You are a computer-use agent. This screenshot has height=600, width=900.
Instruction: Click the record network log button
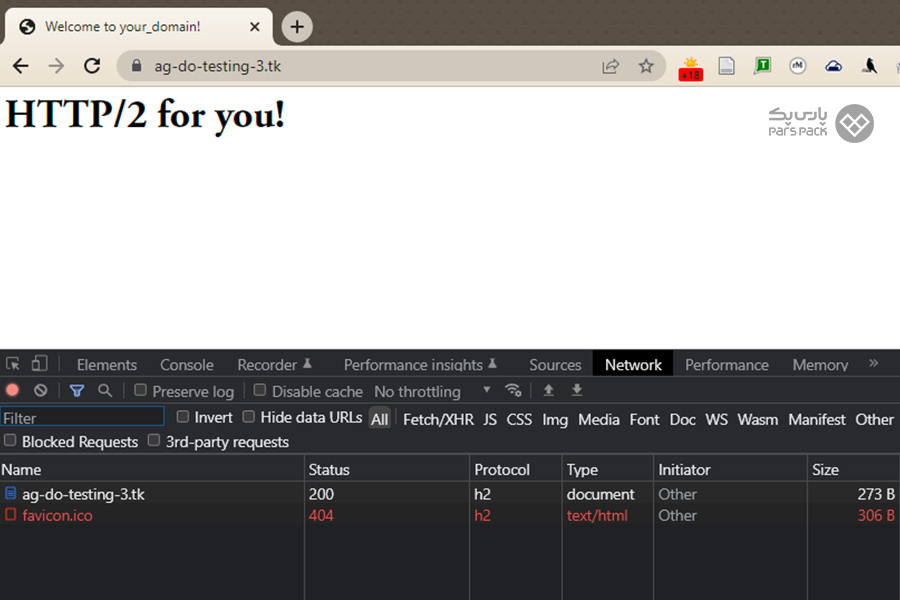click(13, 391)
